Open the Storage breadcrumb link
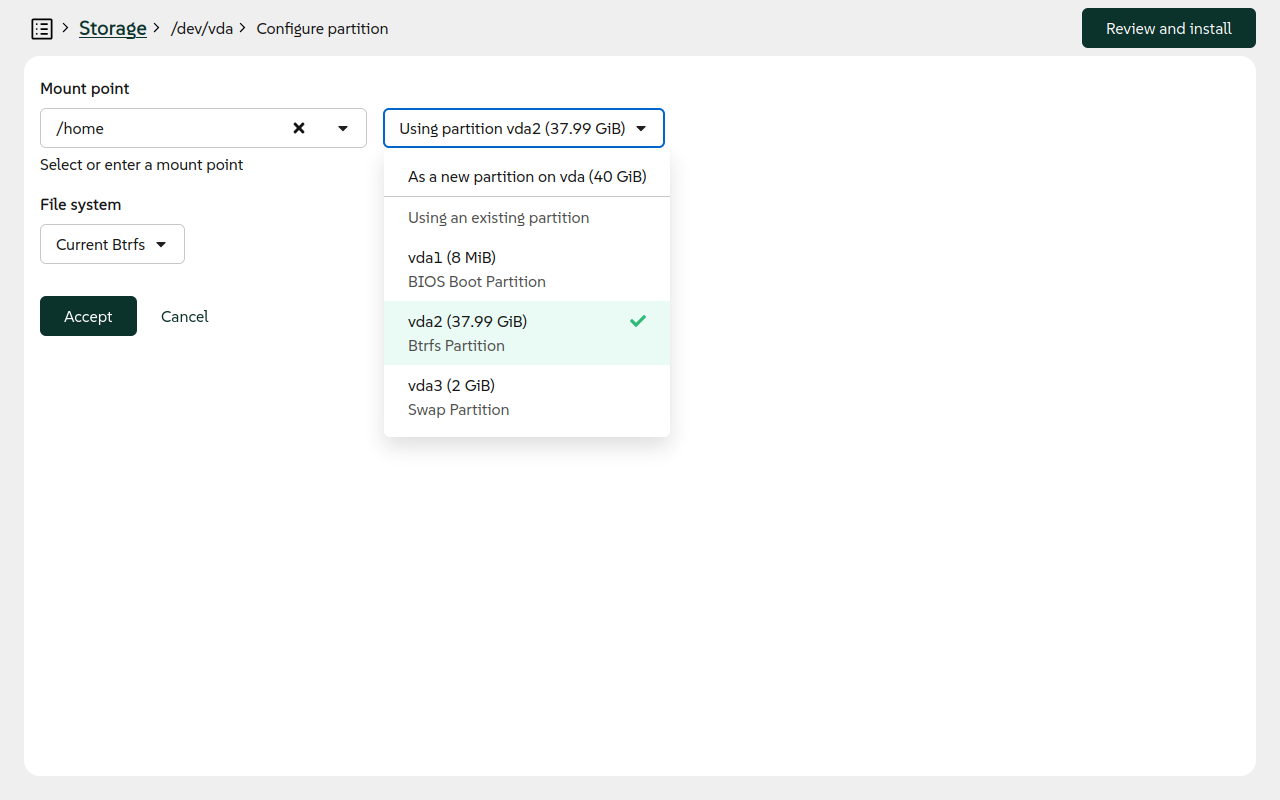1280x800 pixels. click(112, 28)
